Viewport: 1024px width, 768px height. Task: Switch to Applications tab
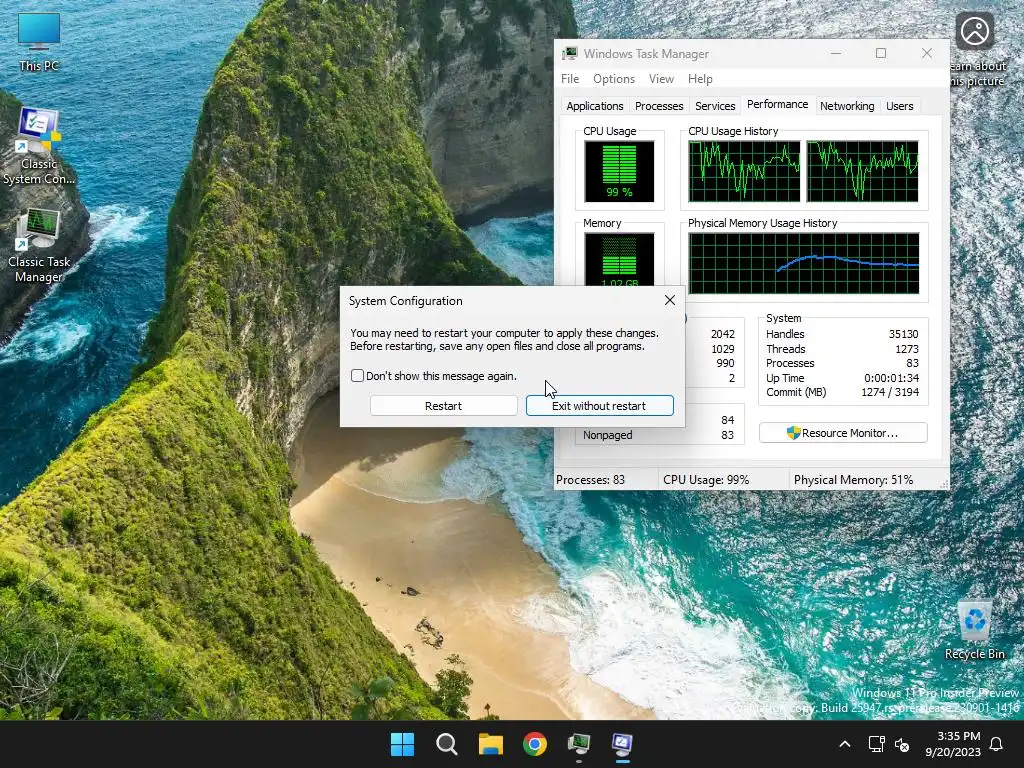[x=594, y=106]
